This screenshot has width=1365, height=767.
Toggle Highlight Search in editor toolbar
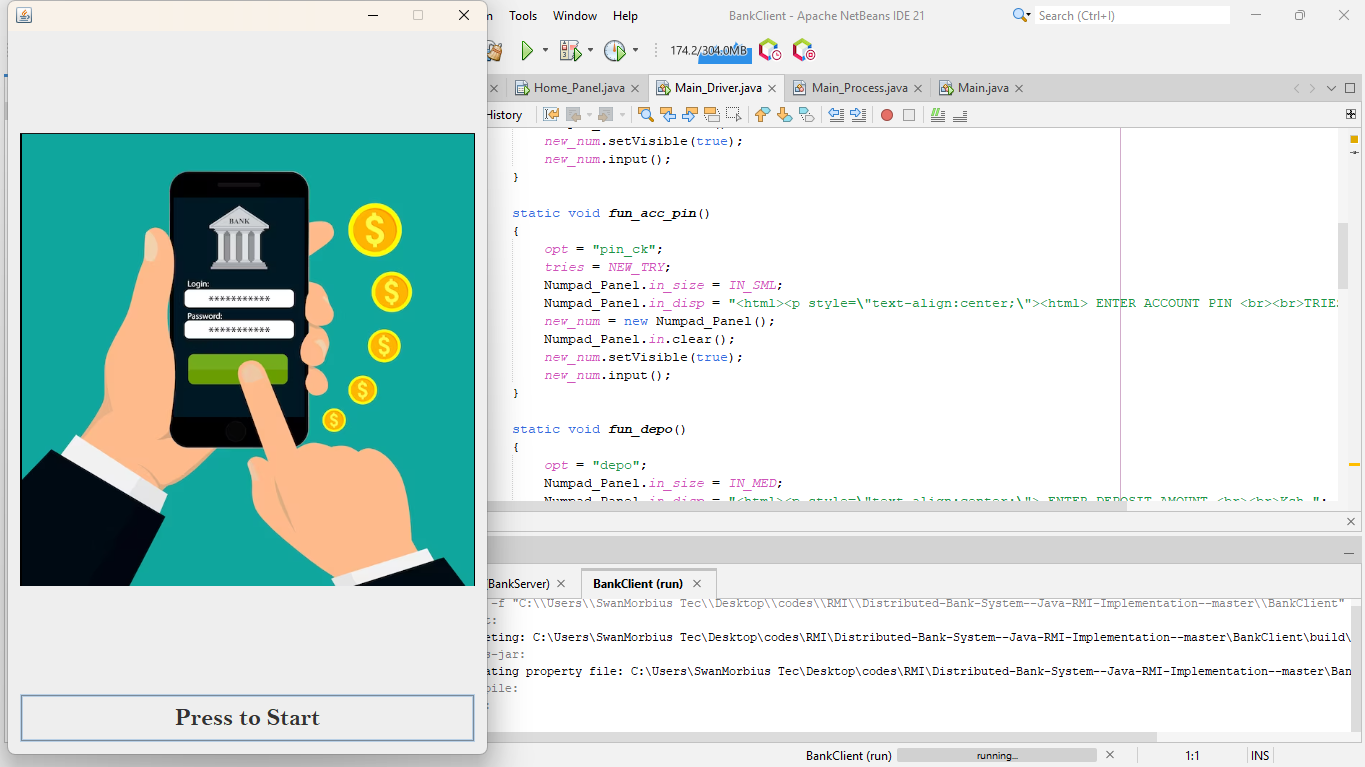(x=712, y=115)
